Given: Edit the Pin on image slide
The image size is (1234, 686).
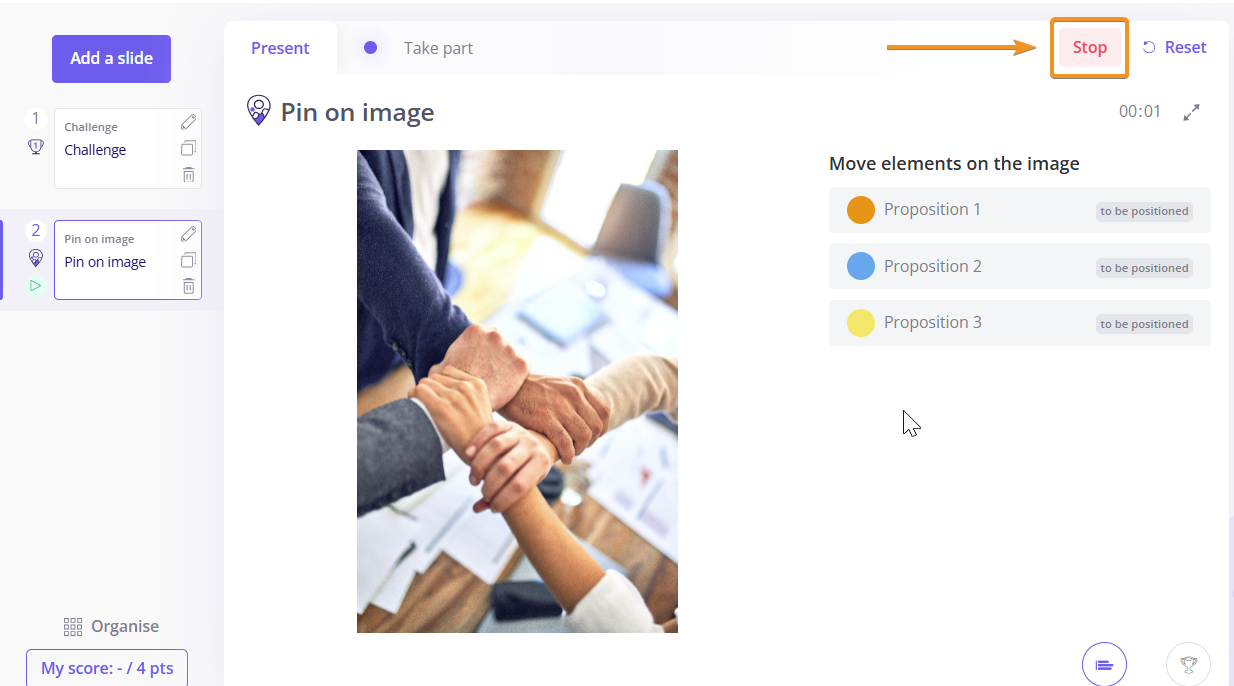Looking at the screenshot, I should coord(188,235).
